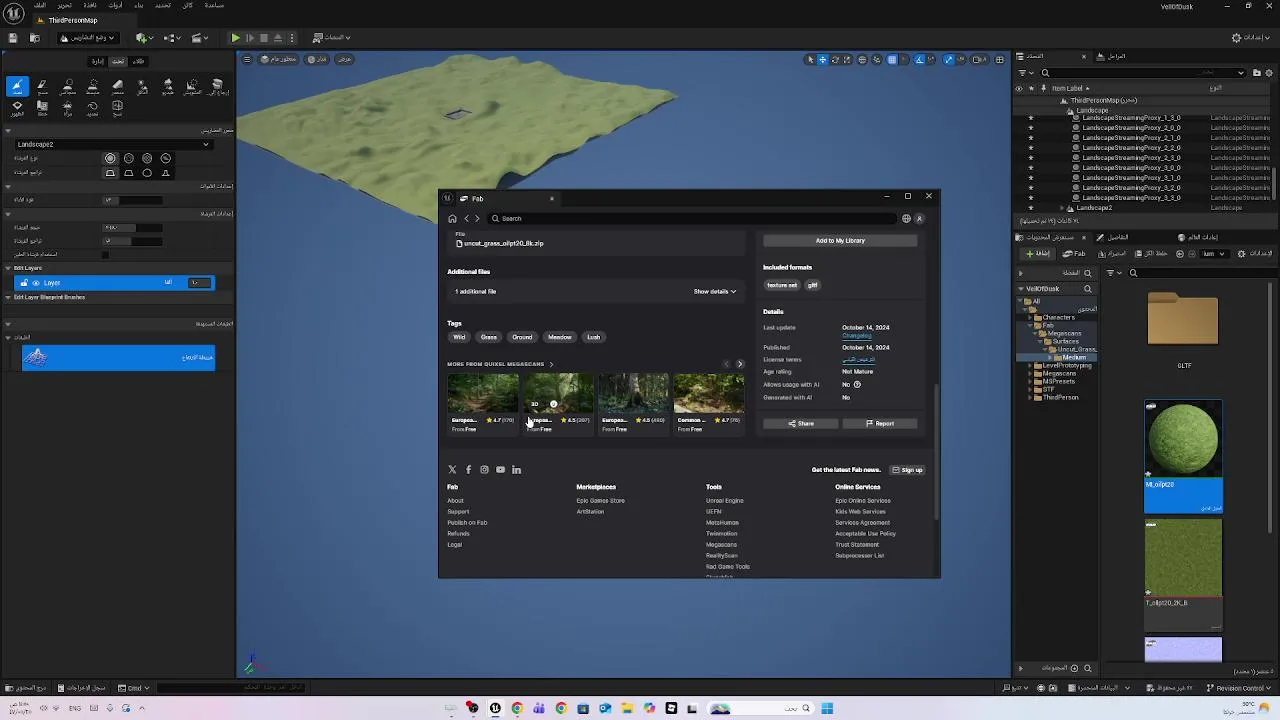Click the Outliner settings gear icon

coord(1269,73)
